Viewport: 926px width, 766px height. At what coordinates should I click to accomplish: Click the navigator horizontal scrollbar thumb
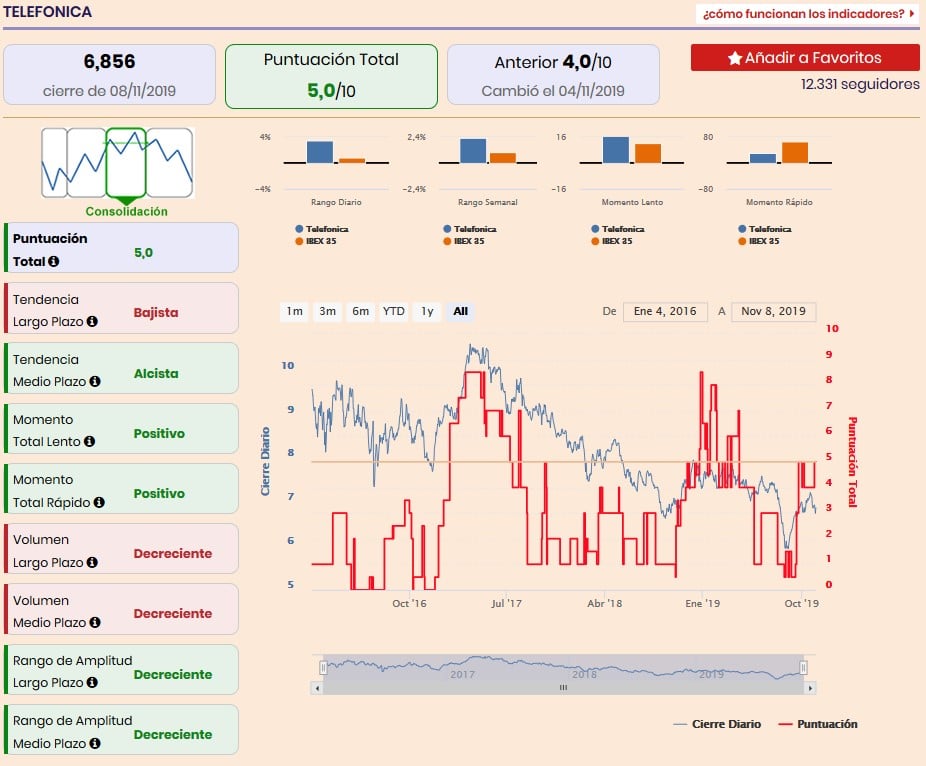pos(563,688)
